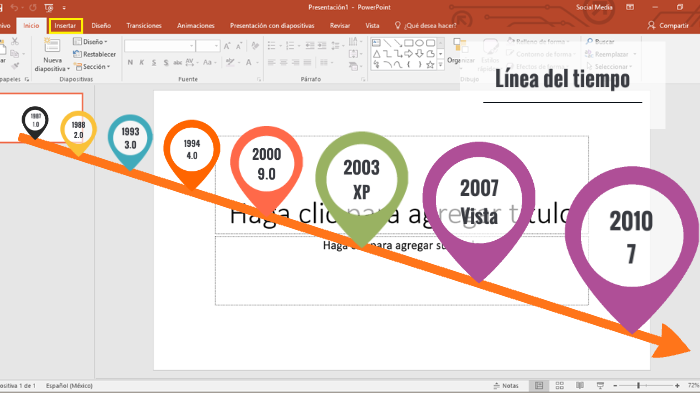The image size is (700, 393).
Task: Toggle italic (K) formatting
Action: (x=142, y=63)
